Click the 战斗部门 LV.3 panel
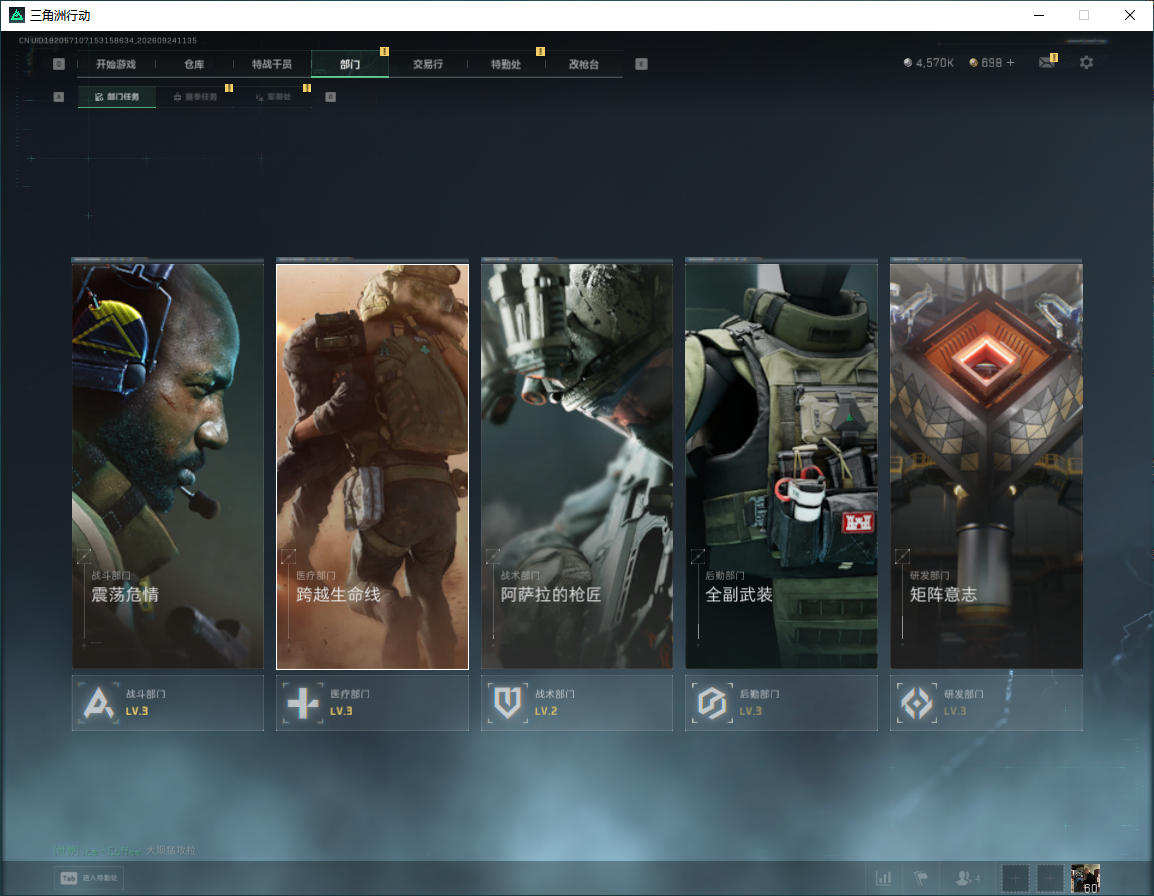Viewport: 1154px width, 896px height. (x=168, y=703)
